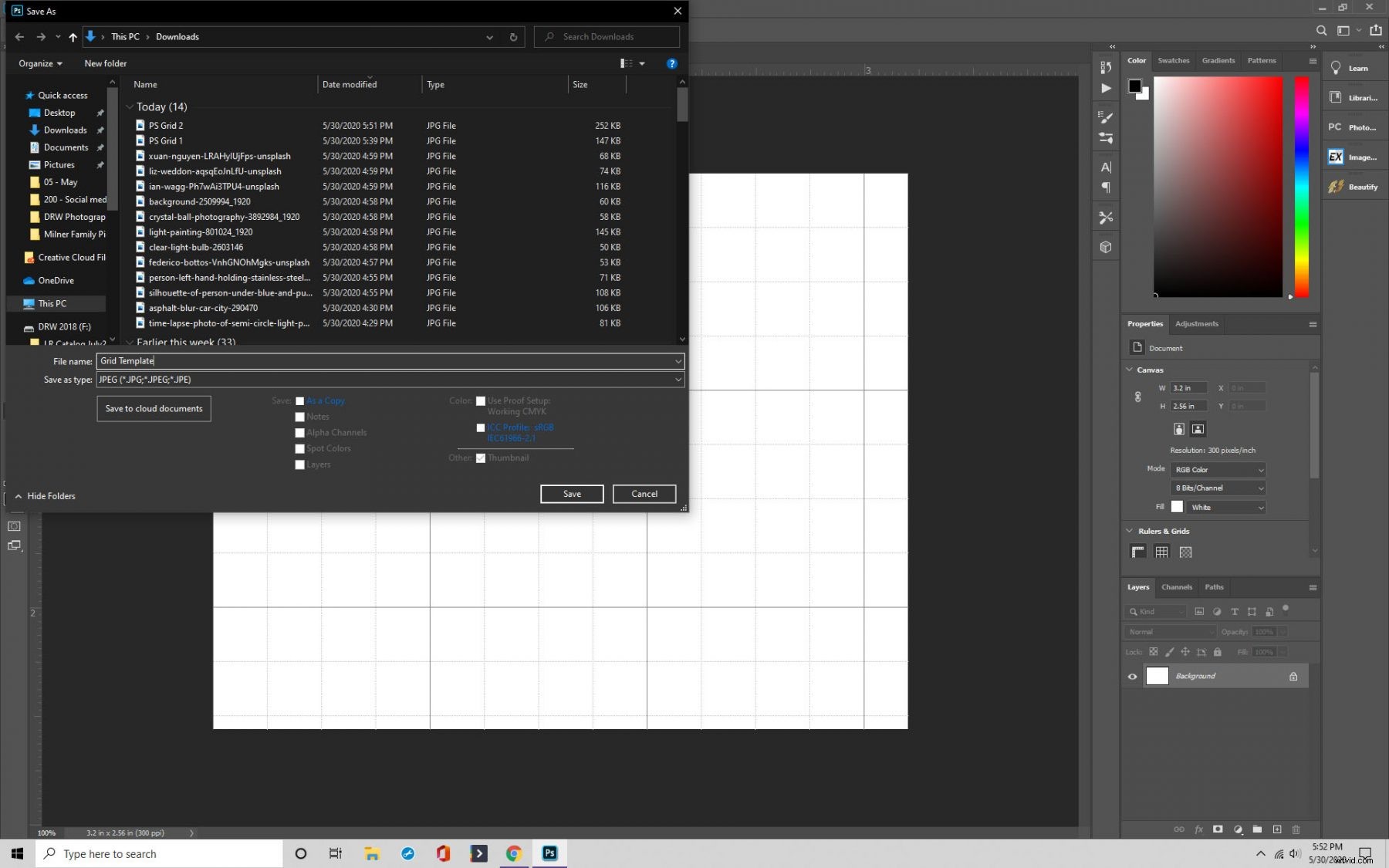Viewport: 1389px width, 868px height.
Task: Open the new adjustment layer icon
Action: click(x=1239, y=829)
